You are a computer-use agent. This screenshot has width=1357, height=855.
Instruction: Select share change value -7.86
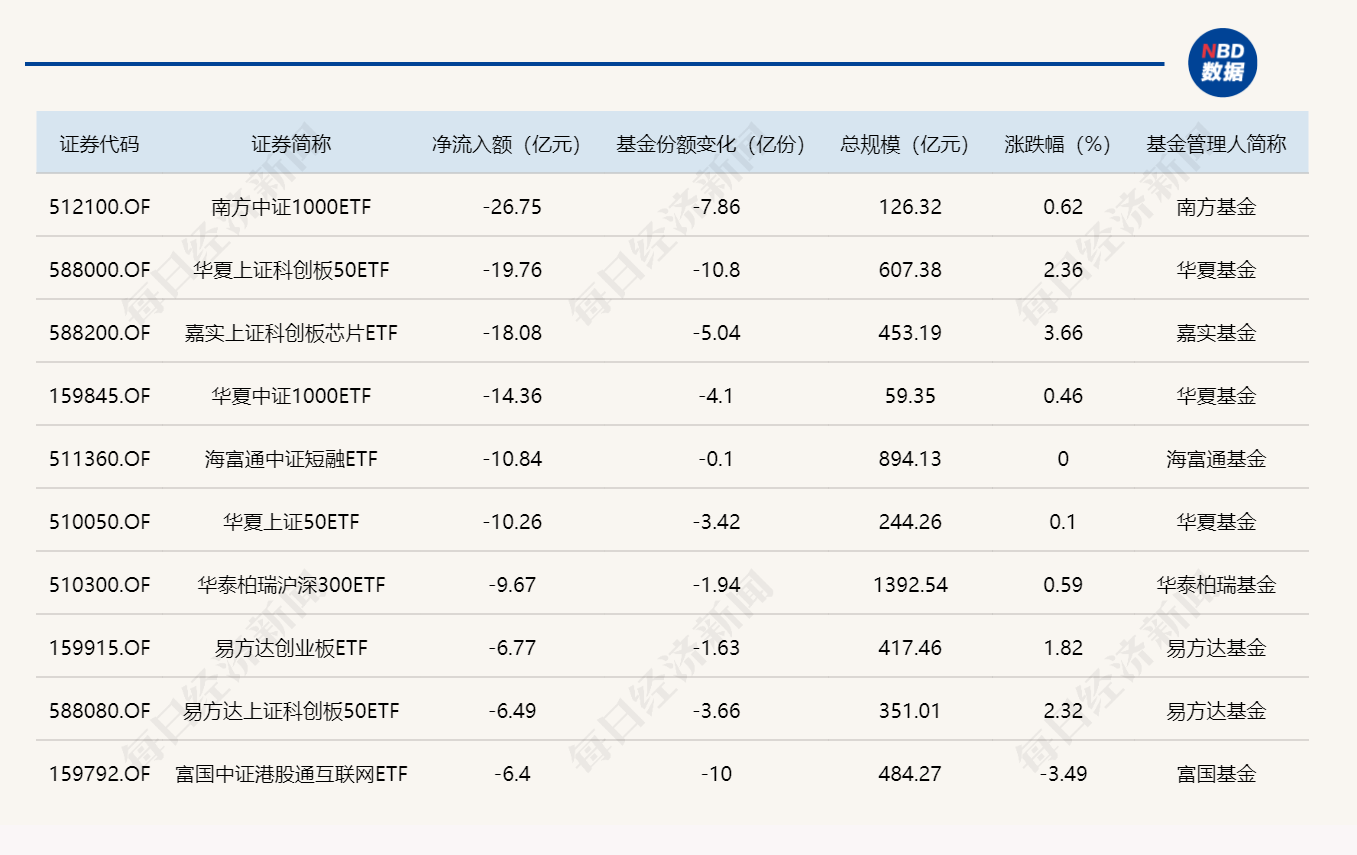pos(717,207)
